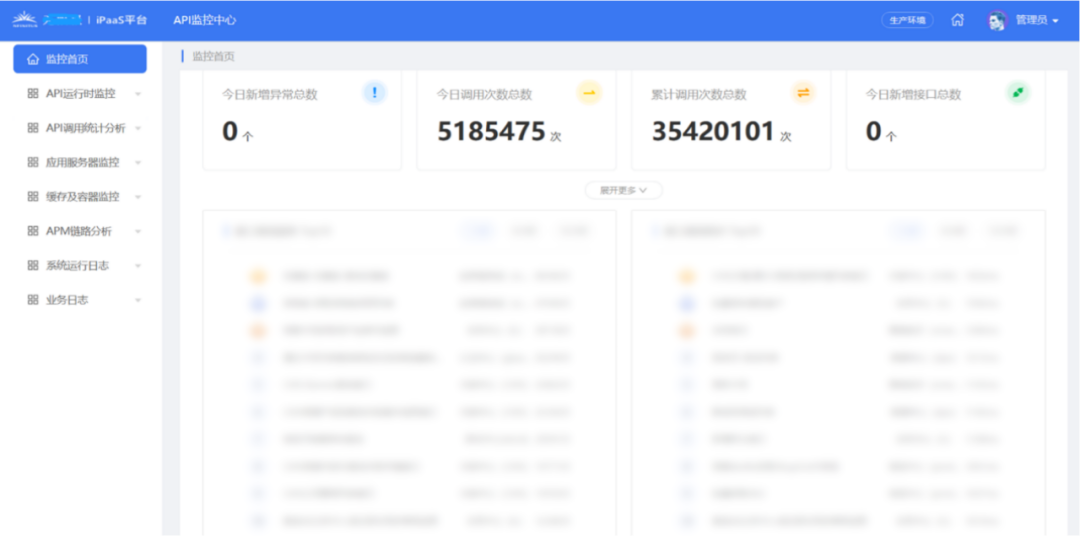The image size is (1080, 536).
Task: Click the administrator avatar icon
Action: click(x=996, y=20)
